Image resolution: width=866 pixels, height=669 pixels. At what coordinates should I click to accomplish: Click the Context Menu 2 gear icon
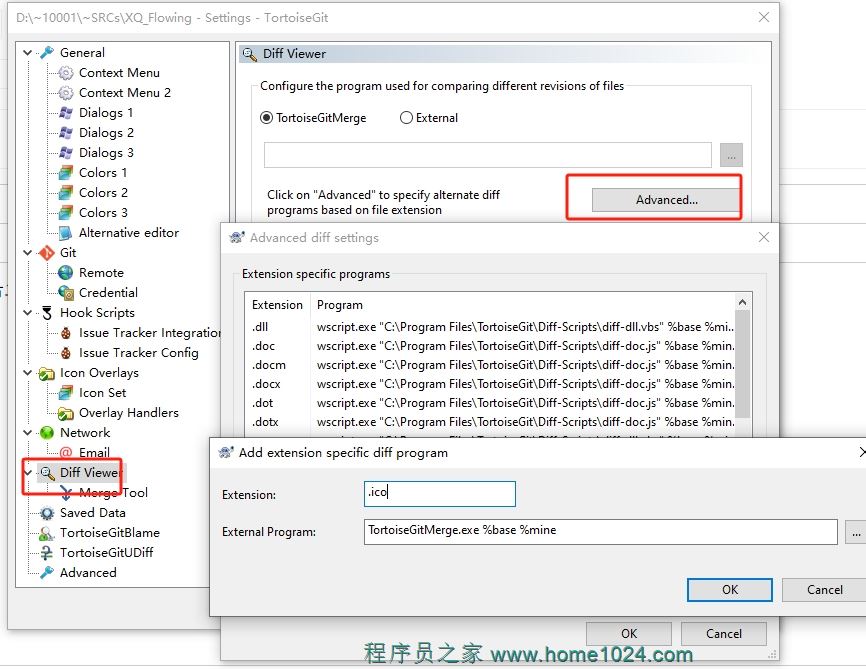coord(66,93)
